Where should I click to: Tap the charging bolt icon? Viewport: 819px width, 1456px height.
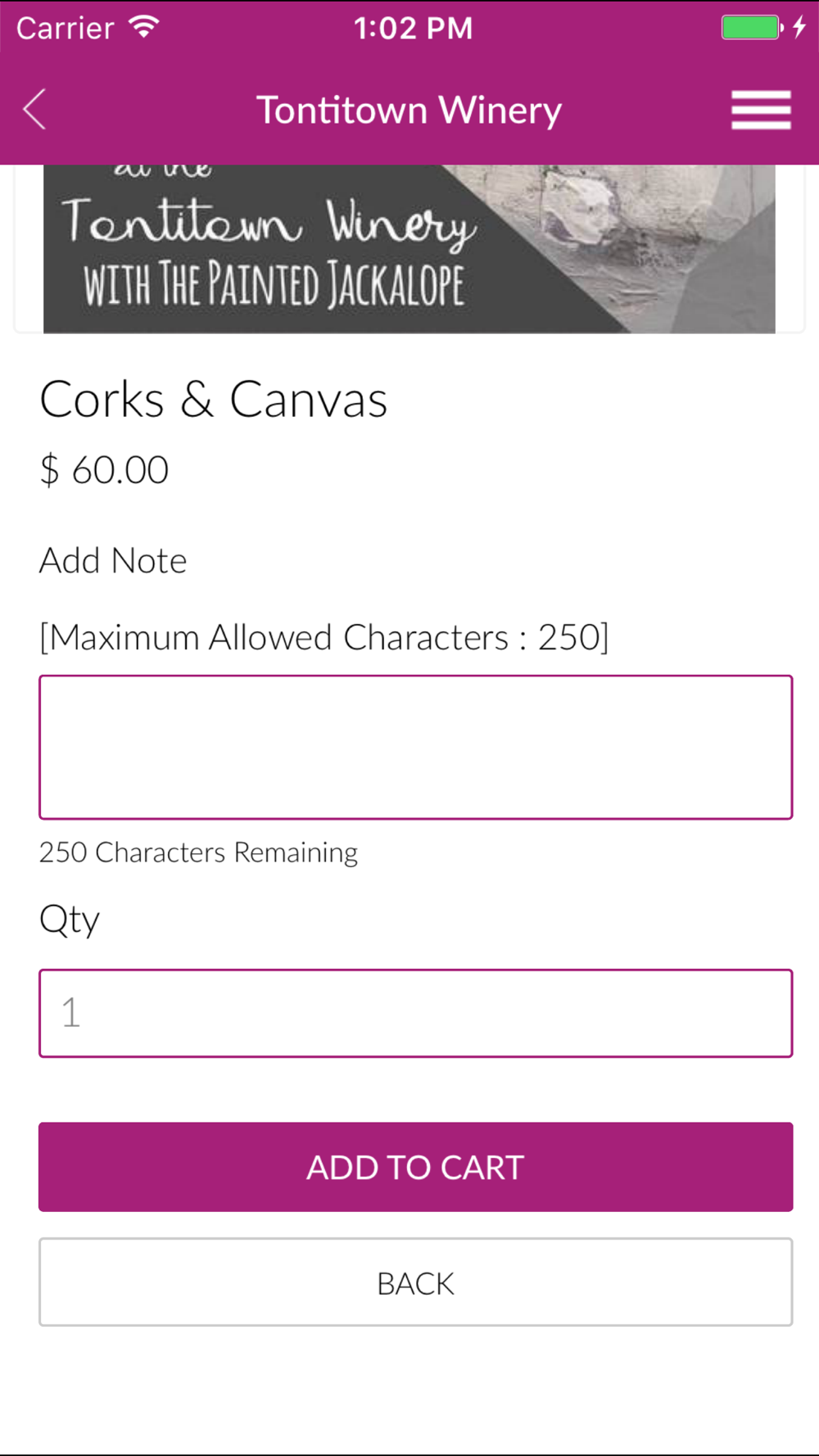(x=800, y=28)
